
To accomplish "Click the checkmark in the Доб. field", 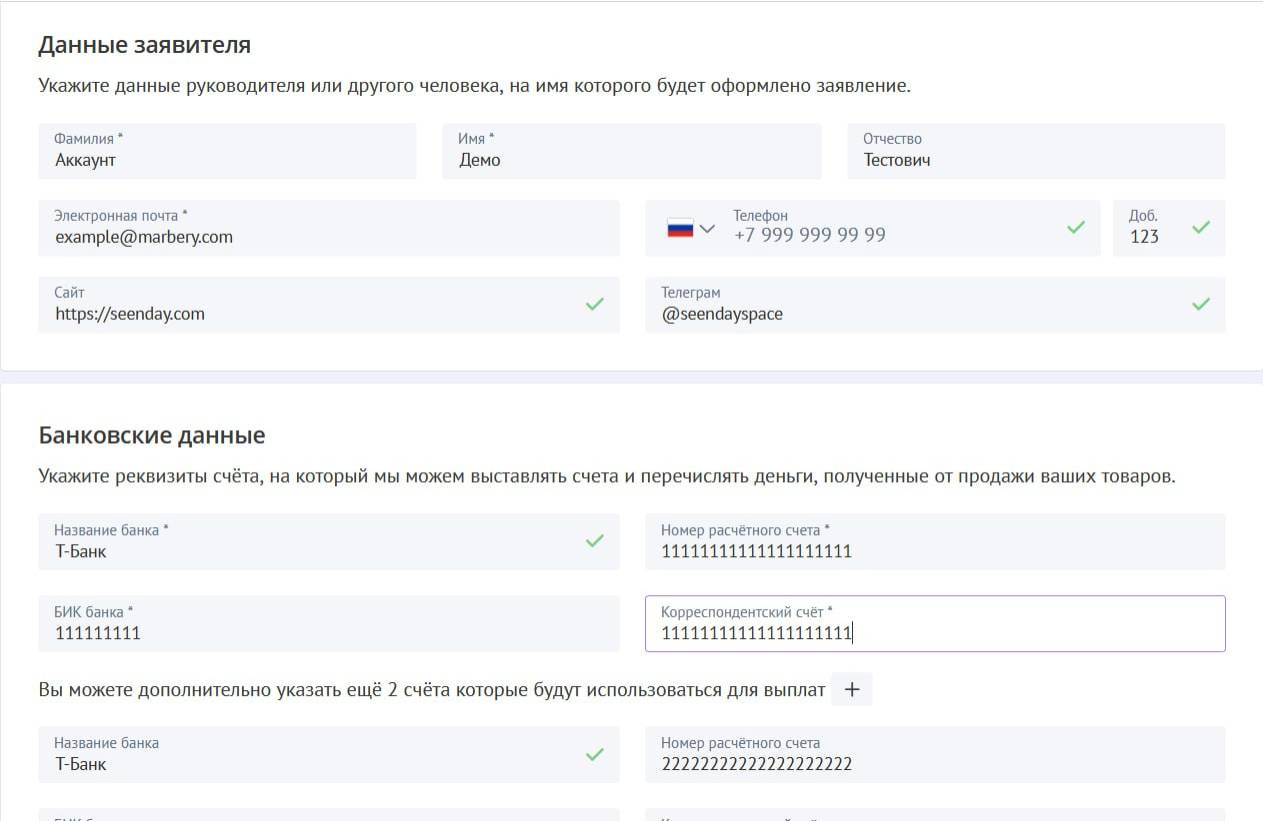I will tap(1201, 227).
